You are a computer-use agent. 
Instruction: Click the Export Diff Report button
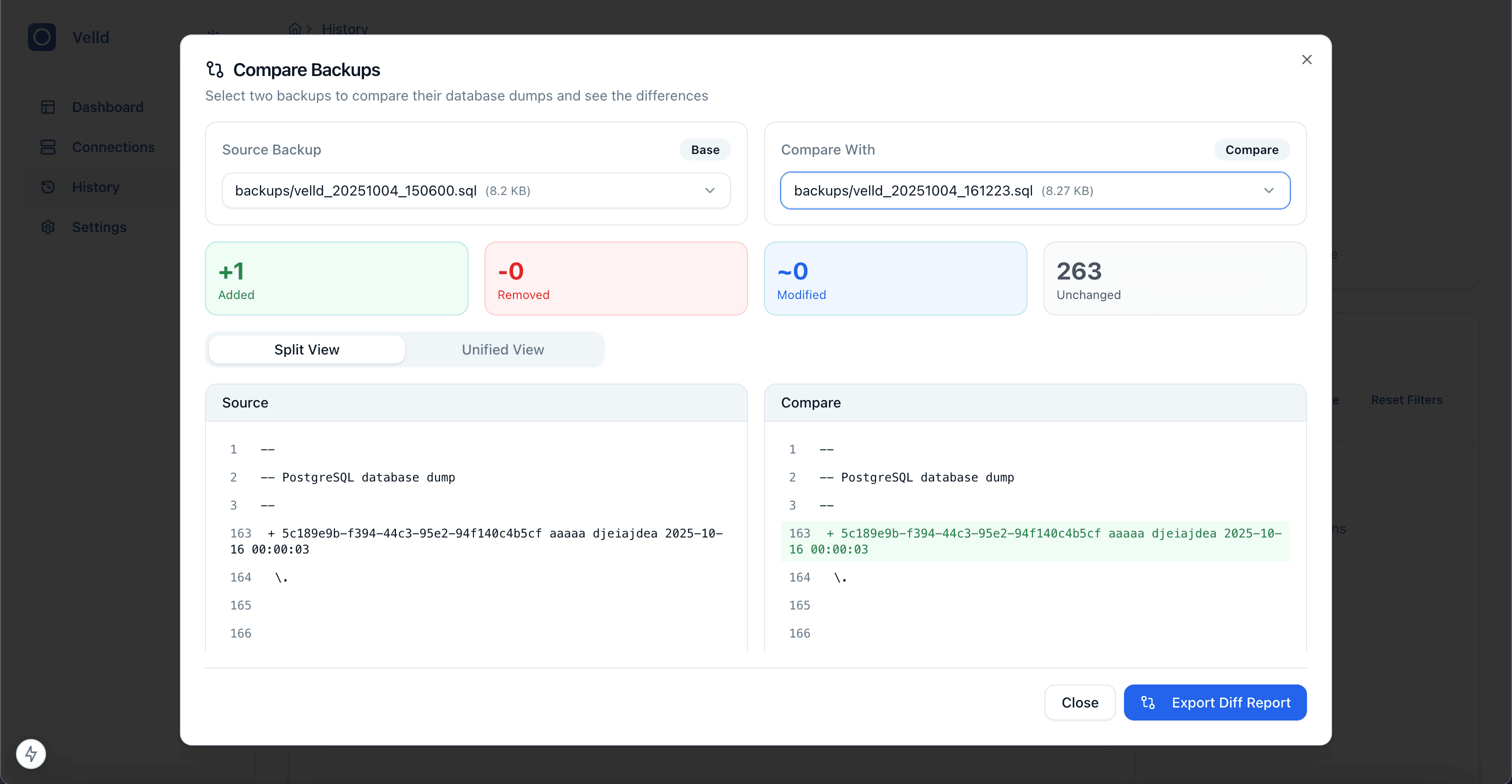coord(1214,702)
